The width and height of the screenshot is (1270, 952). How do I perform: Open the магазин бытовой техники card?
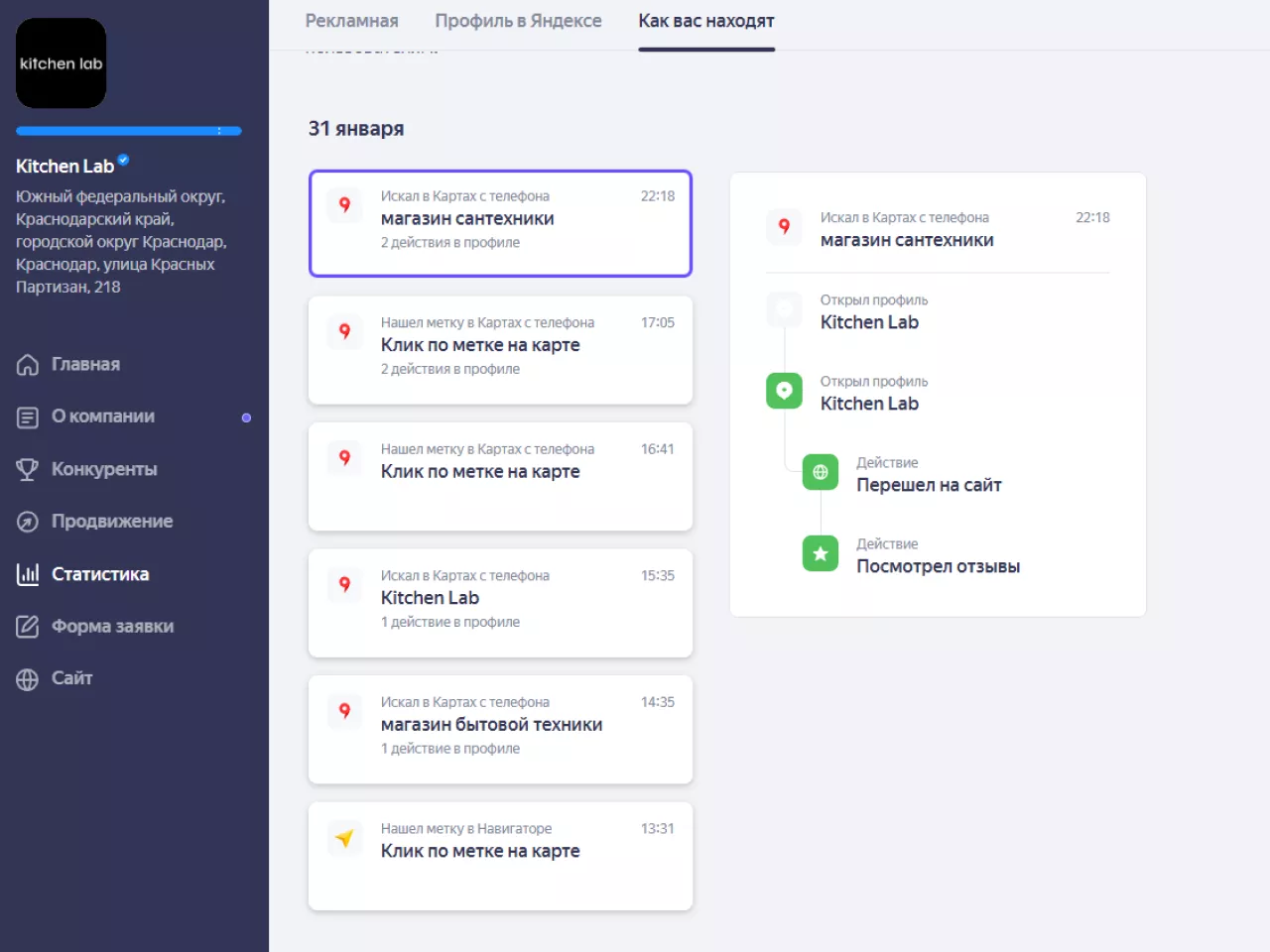tap(500, 730)
